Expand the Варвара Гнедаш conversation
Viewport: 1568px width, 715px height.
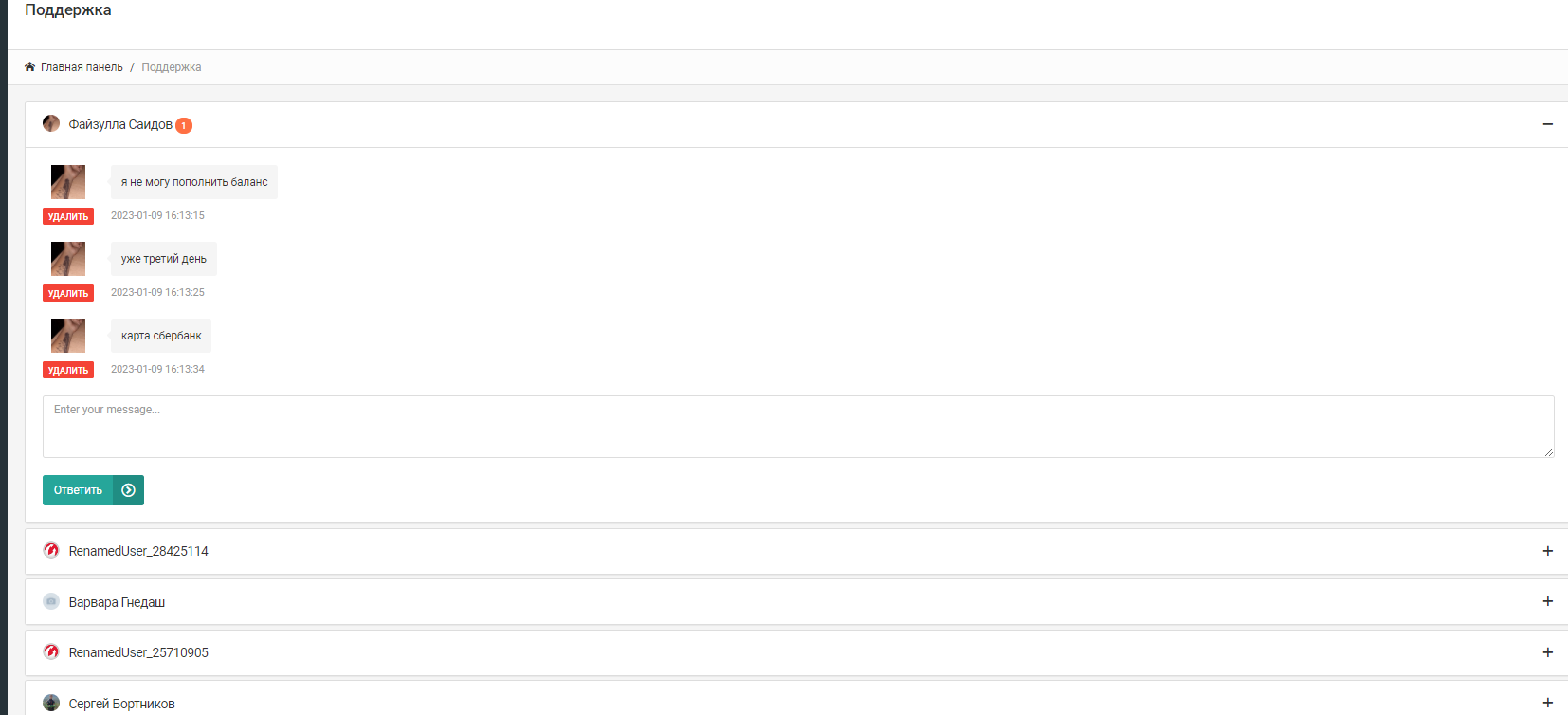(1547, 601)
